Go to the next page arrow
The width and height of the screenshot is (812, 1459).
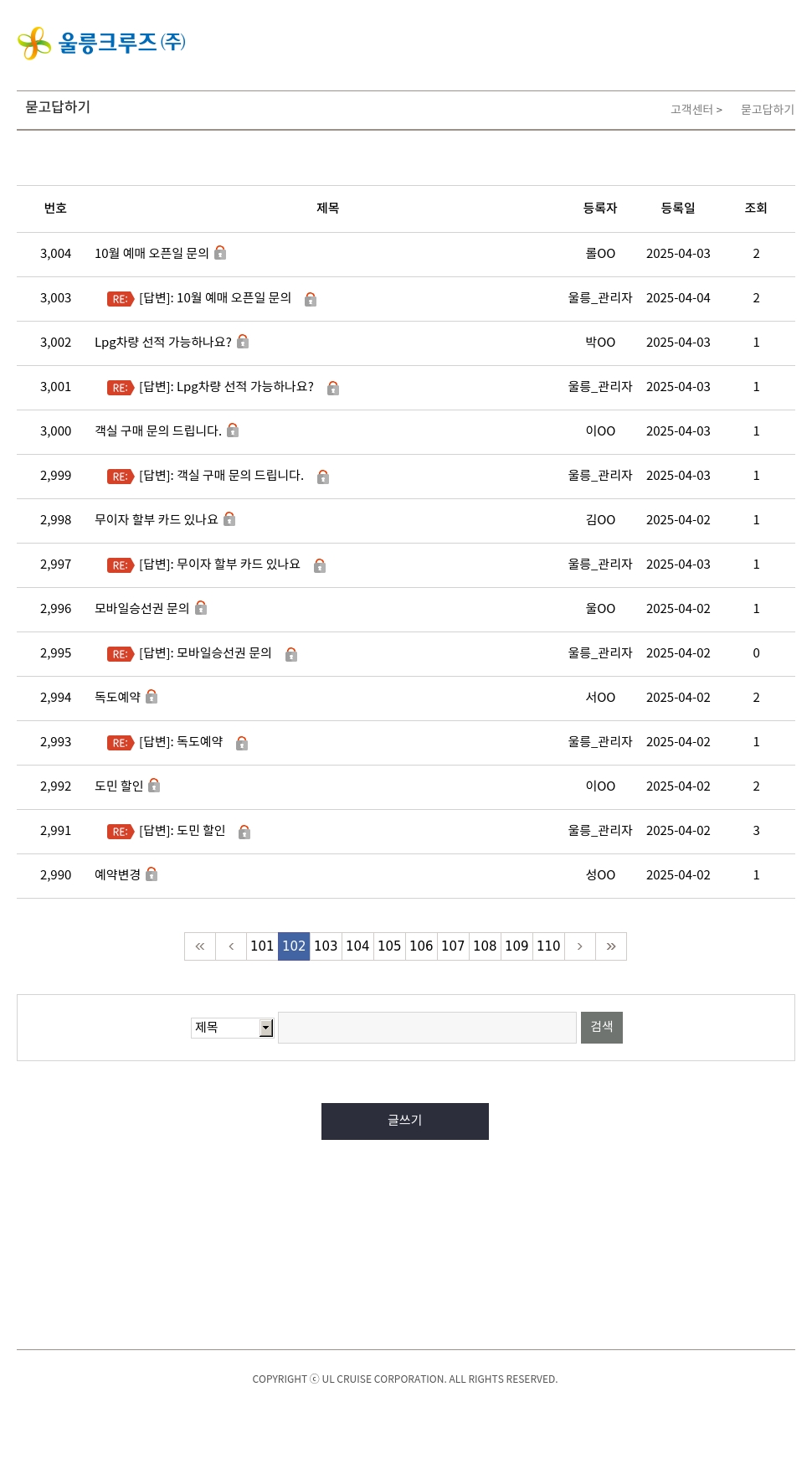(x=579, y=946)
